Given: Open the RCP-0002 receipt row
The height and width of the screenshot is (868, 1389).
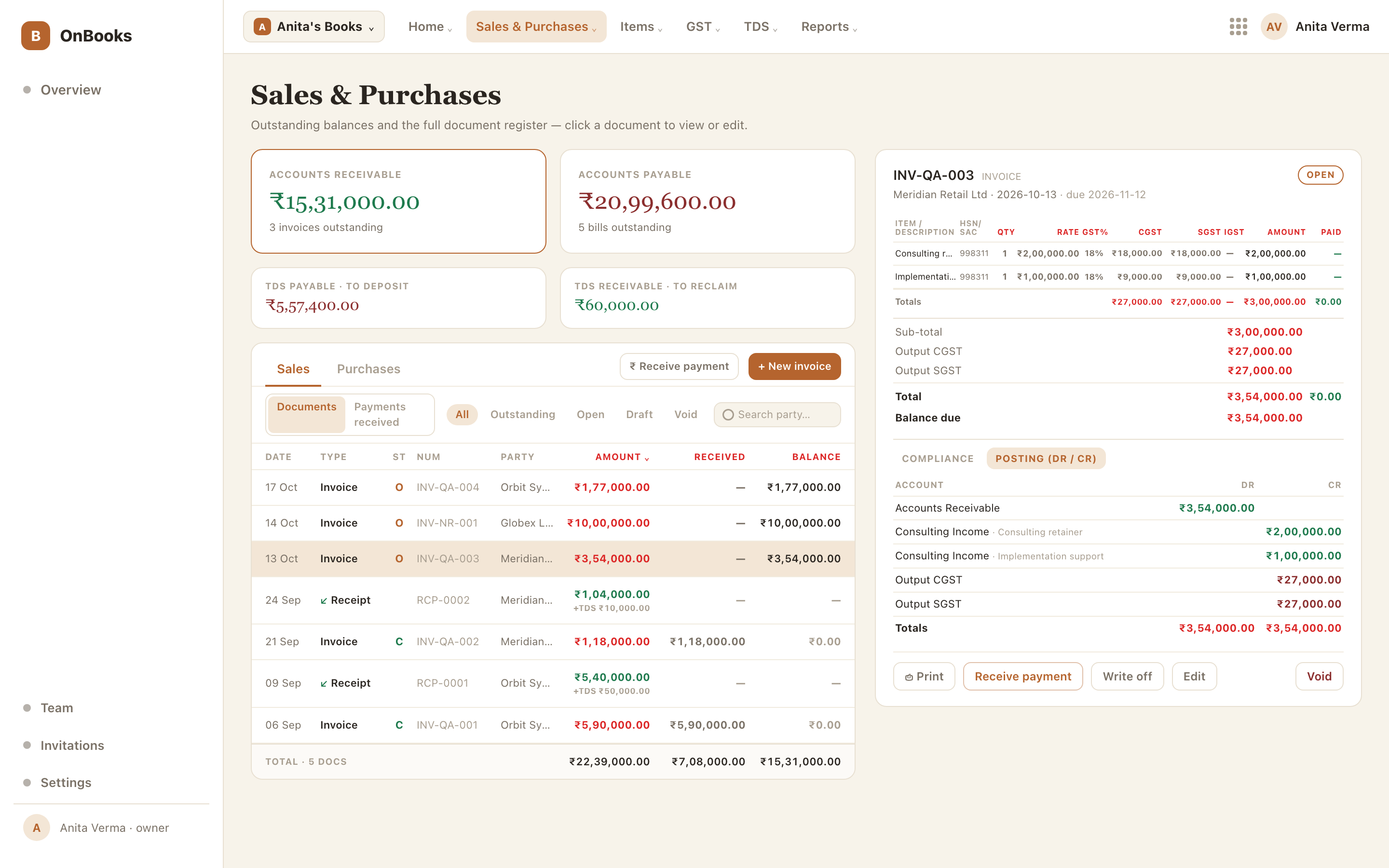Looking at the screenshot, I should point(553,600).
